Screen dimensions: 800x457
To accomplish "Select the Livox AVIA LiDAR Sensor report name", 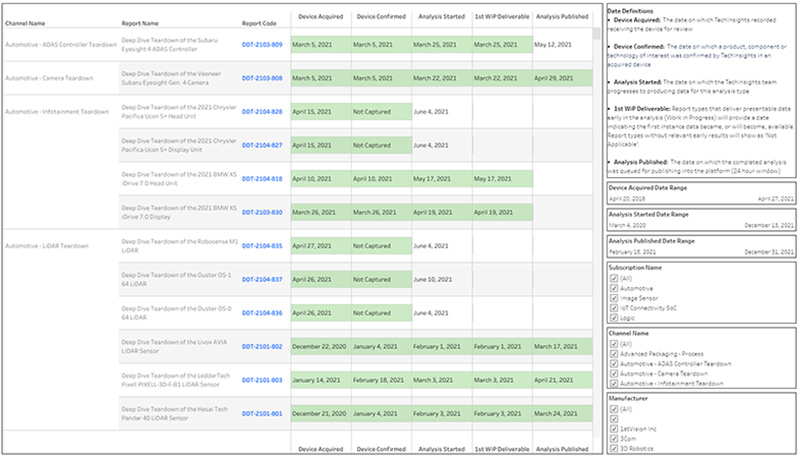I will pyautogui.click(x=174, y=347).
